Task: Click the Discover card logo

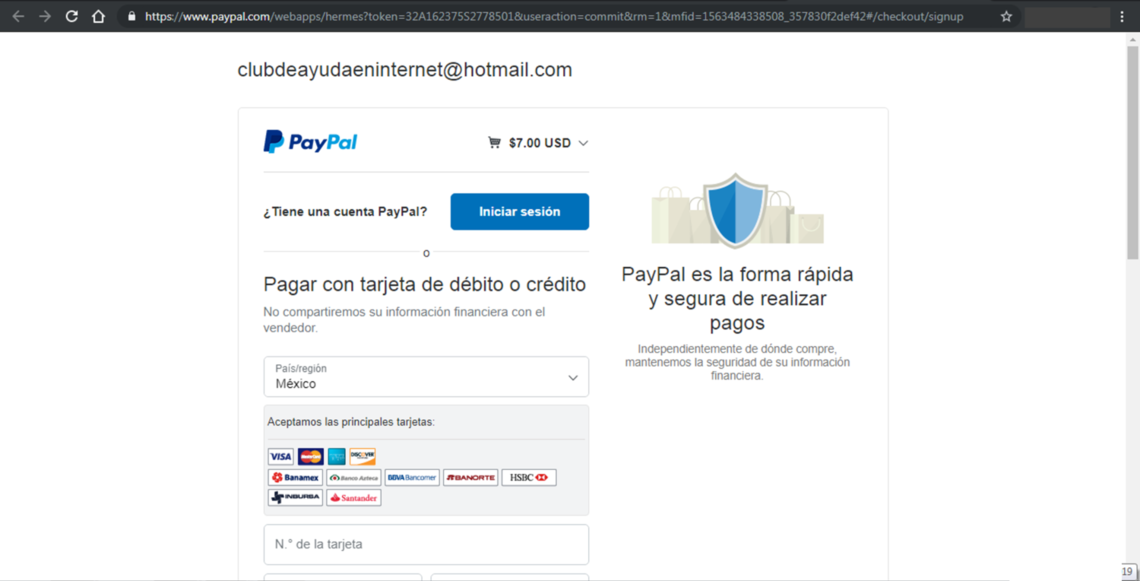Action: 362,457
